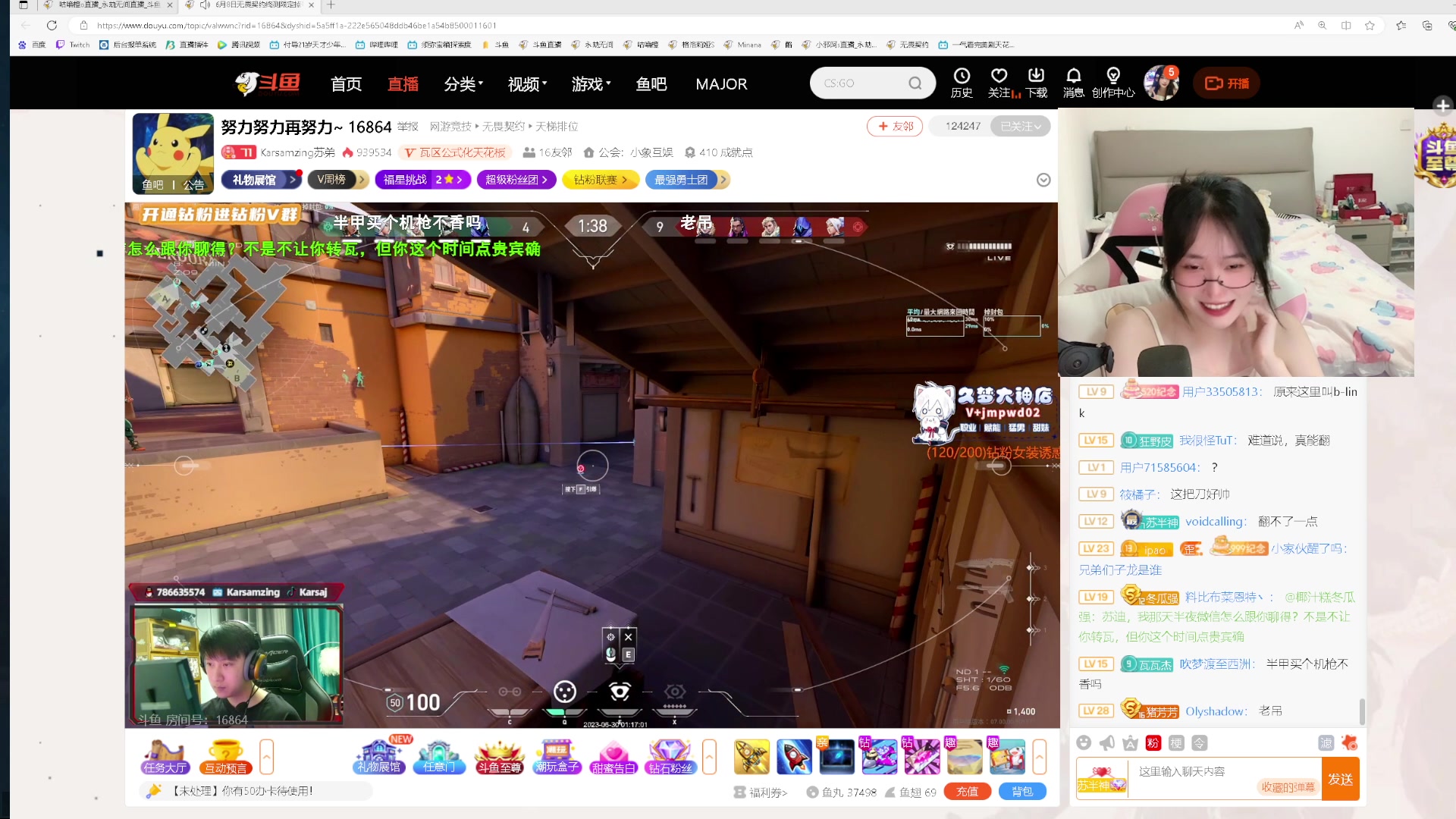1456x819 pixels.
Task: Toggle the 已关注 follow status button
Action: click(1020, 127)
